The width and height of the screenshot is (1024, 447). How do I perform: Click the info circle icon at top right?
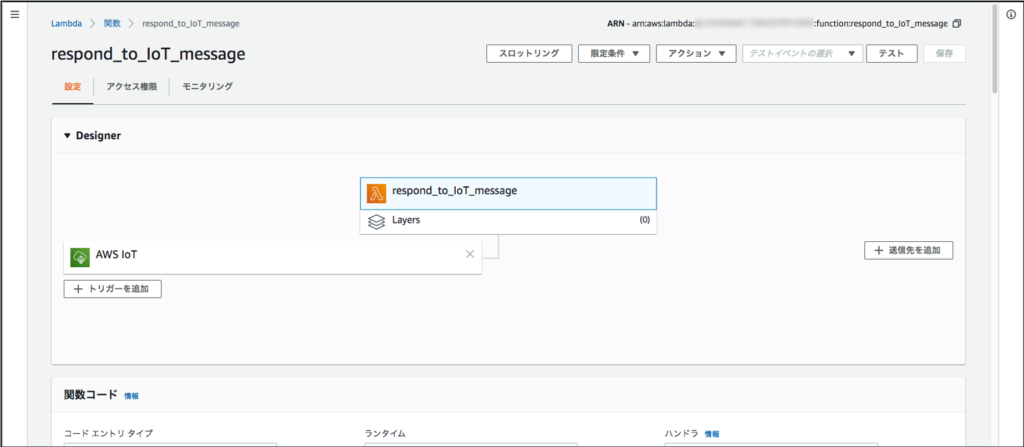pyautogui.click(x=1010, y=14)
